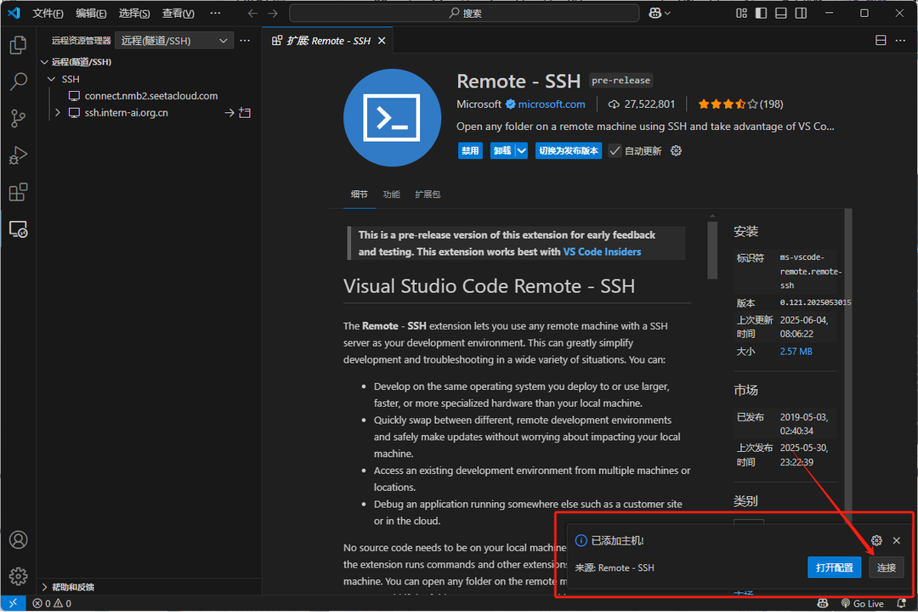Go back with the navigation arrow
The height and width of the screenshot is (612, 918).
click(x=252, y=13)
